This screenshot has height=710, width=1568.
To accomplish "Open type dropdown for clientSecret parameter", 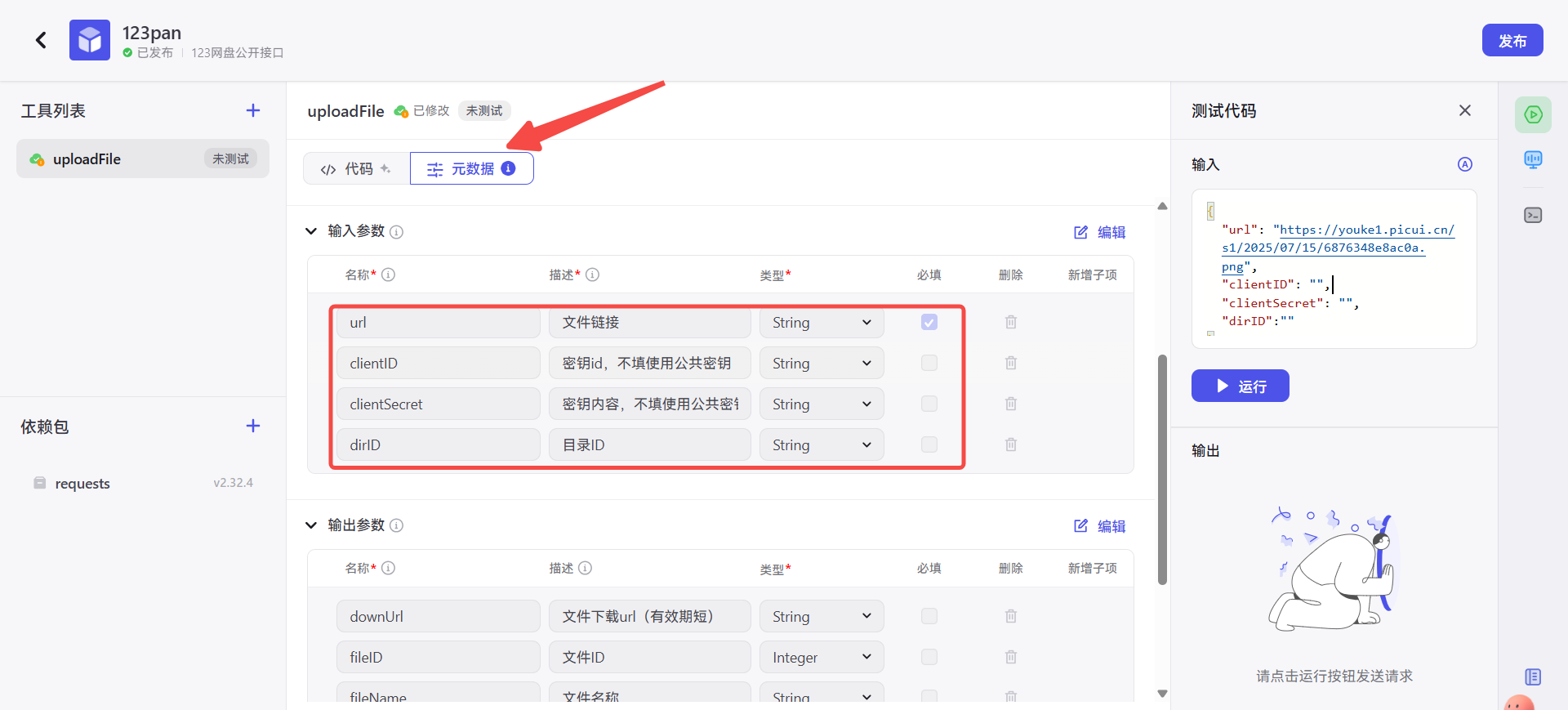I will 822,404.
